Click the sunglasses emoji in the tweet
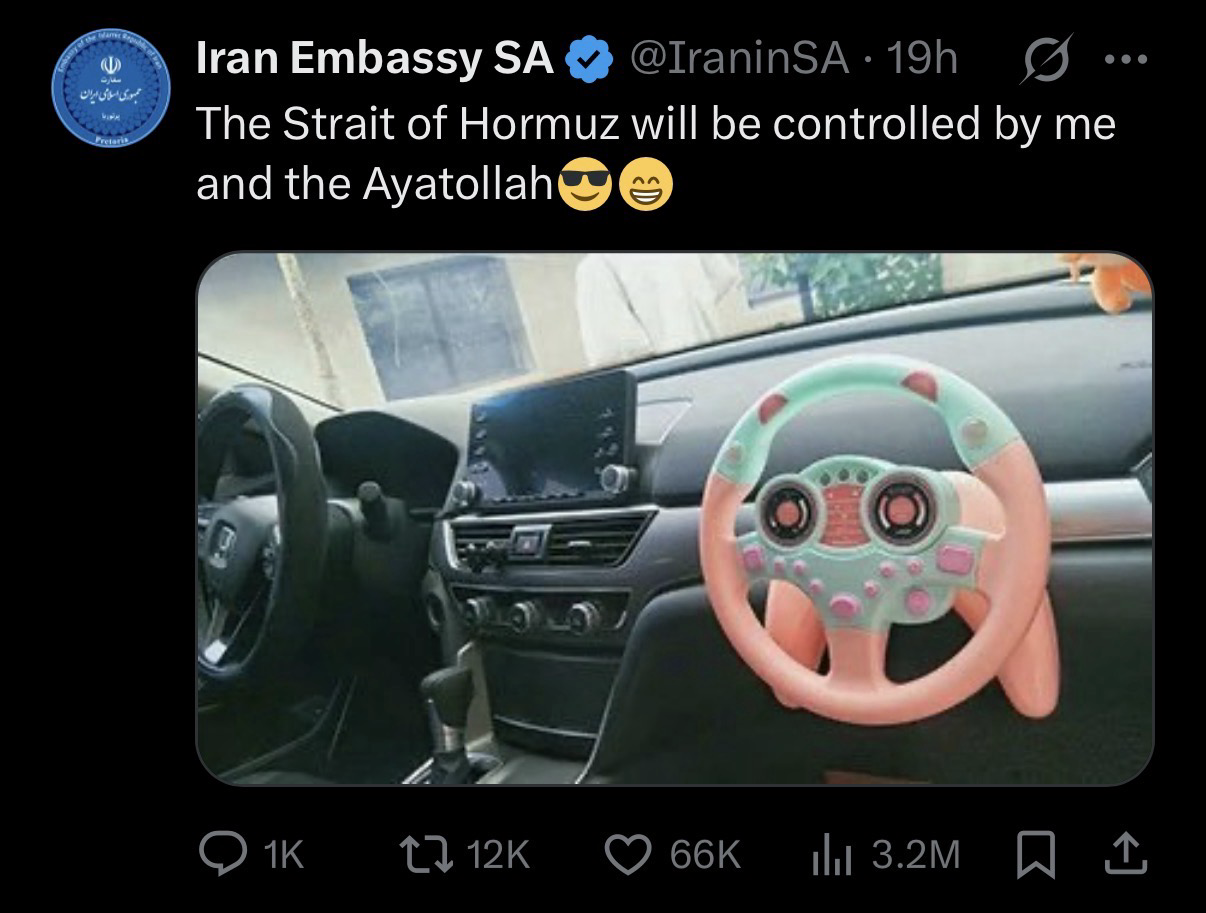This screenshot has width=1206, height=913. click(585, 184)
